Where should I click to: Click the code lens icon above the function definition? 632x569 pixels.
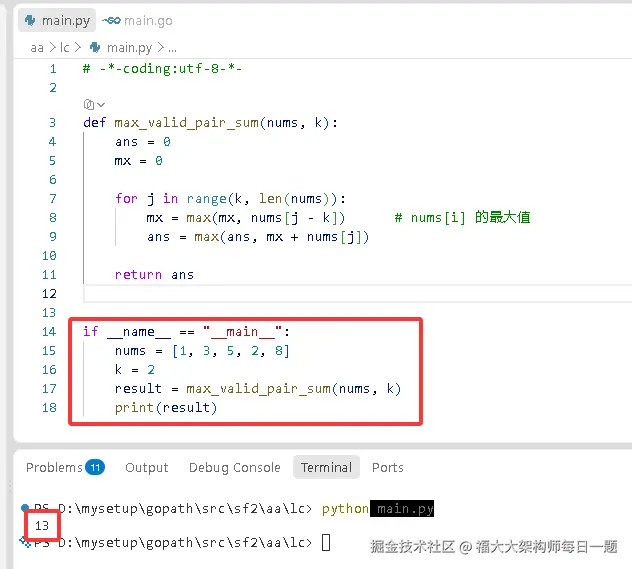[x=89, y=104]
